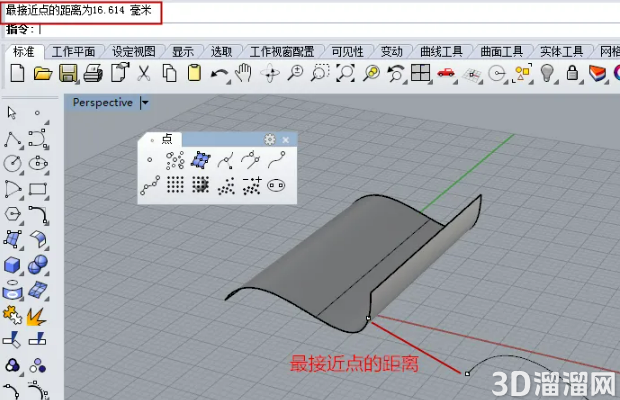Switch to the 标准 tab
The image size is (620, 400).
tap(23, 51)
